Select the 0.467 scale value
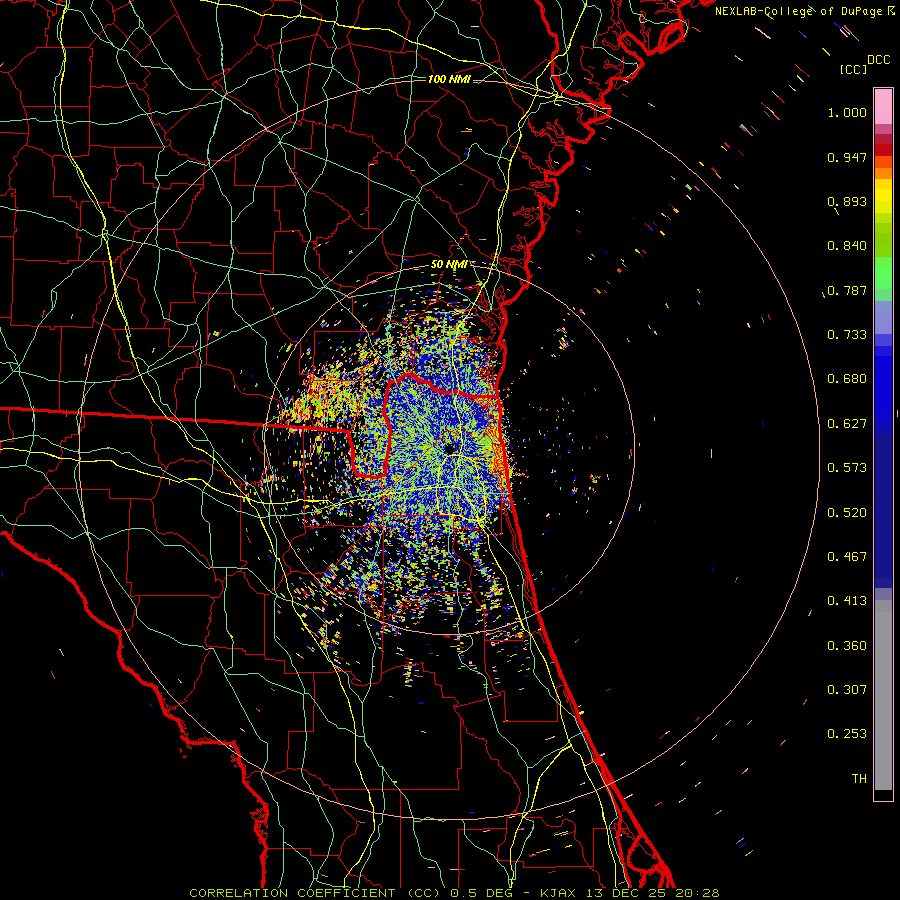Image resolution: width=900 pixels, height=900 pixels. tap(847, 557)
